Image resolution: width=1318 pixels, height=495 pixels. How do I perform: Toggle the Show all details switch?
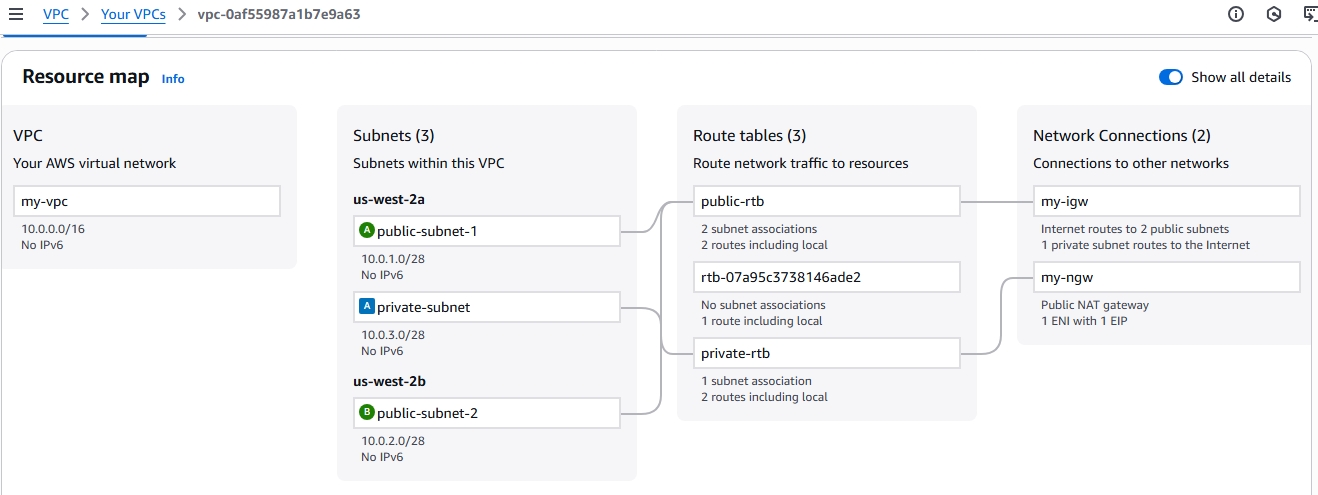coord(1170,77)
